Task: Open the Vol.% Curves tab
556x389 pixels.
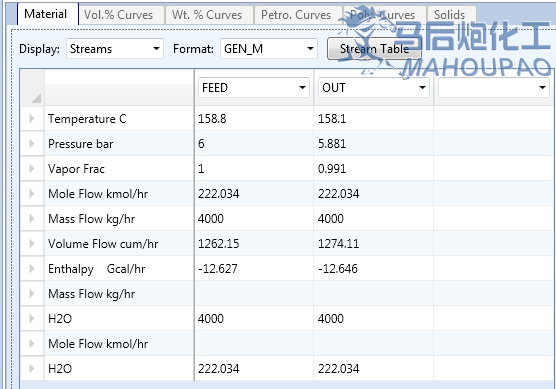Action: coord(122,15)
